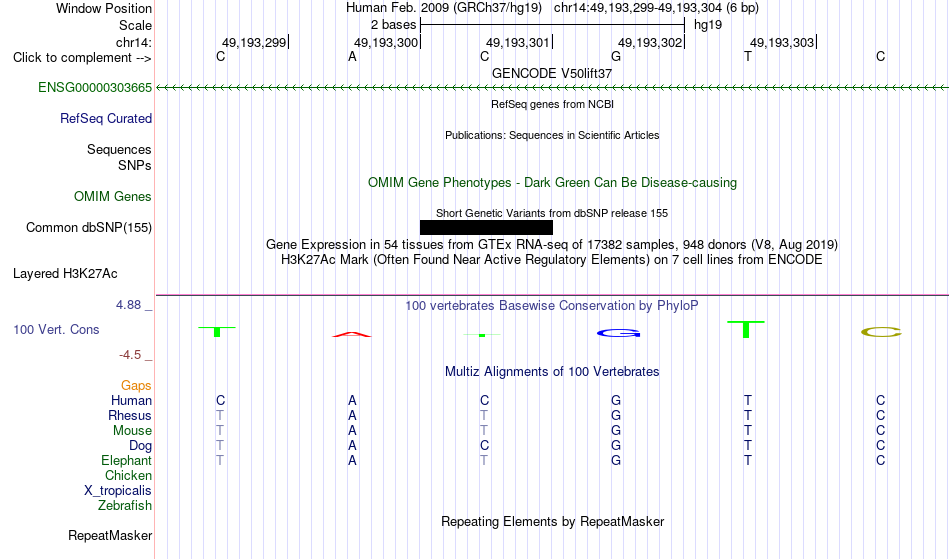
Task: Click the X_tropicalis species label
Action: (118, 491)
